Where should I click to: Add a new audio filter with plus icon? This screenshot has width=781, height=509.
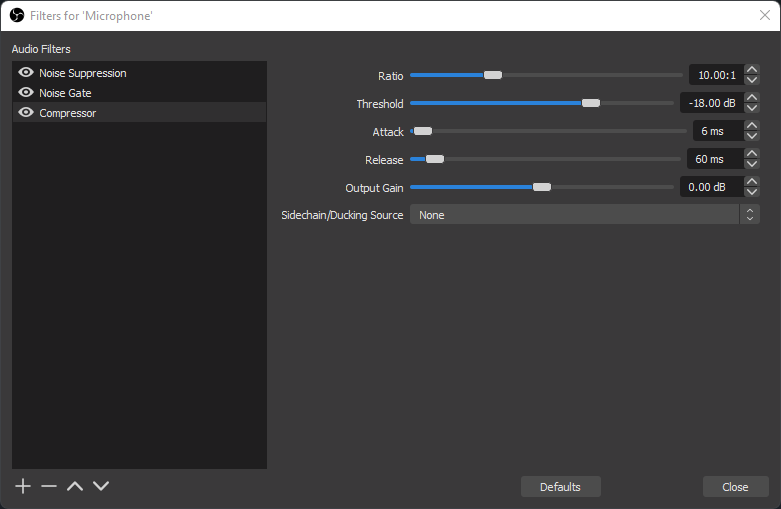pos(23,486)
